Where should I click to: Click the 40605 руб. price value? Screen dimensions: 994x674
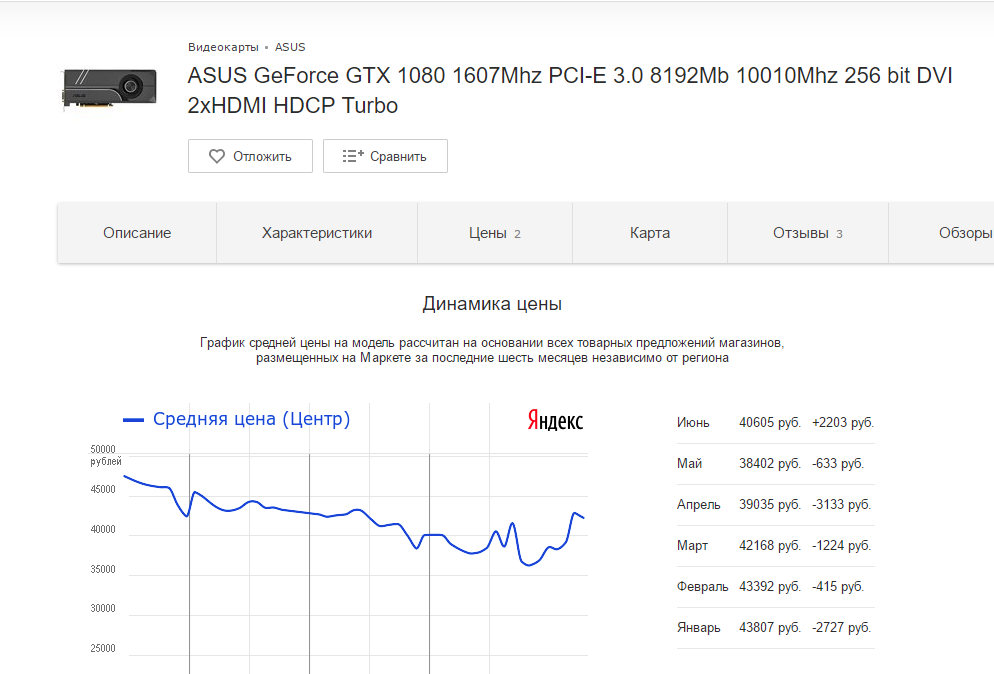click(770, 422)
